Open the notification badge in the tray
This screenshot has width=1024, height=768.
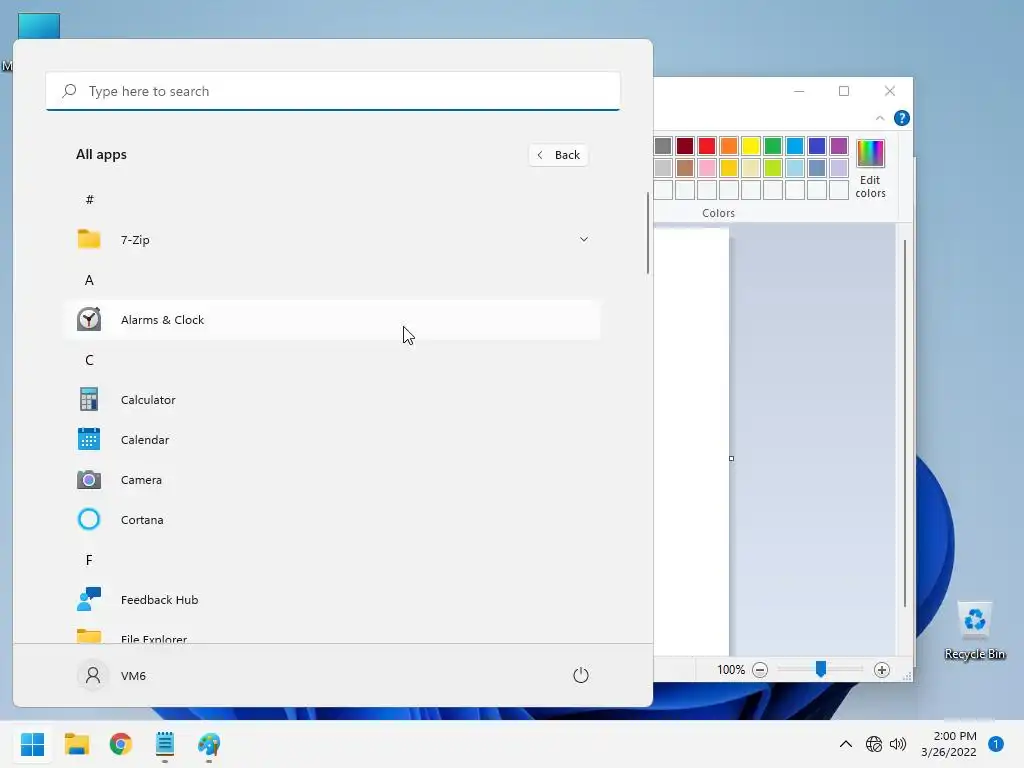pyautogui.click(x=996, y=744)
